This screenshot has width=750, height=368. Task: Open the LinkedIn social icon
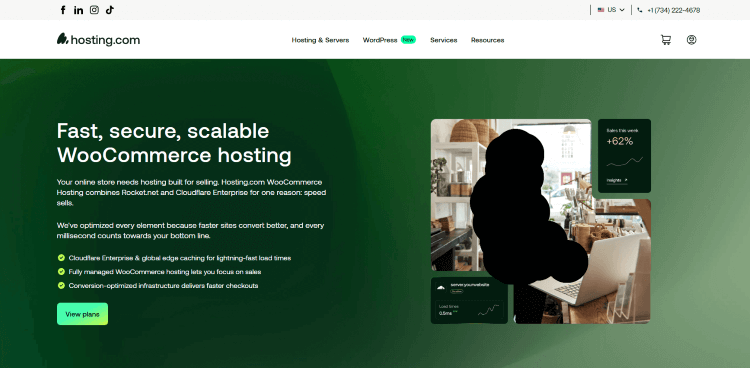(x=78, y=10)
